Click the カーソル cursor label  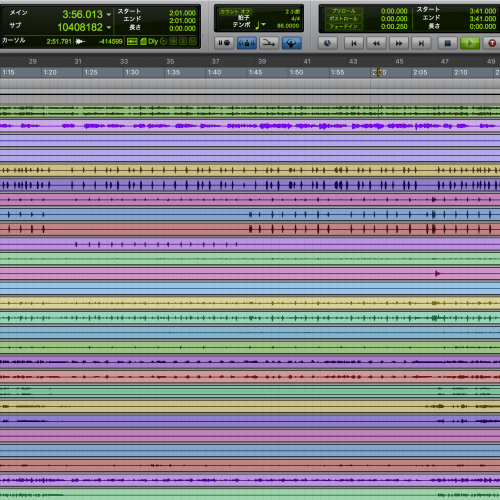point(14,40)
